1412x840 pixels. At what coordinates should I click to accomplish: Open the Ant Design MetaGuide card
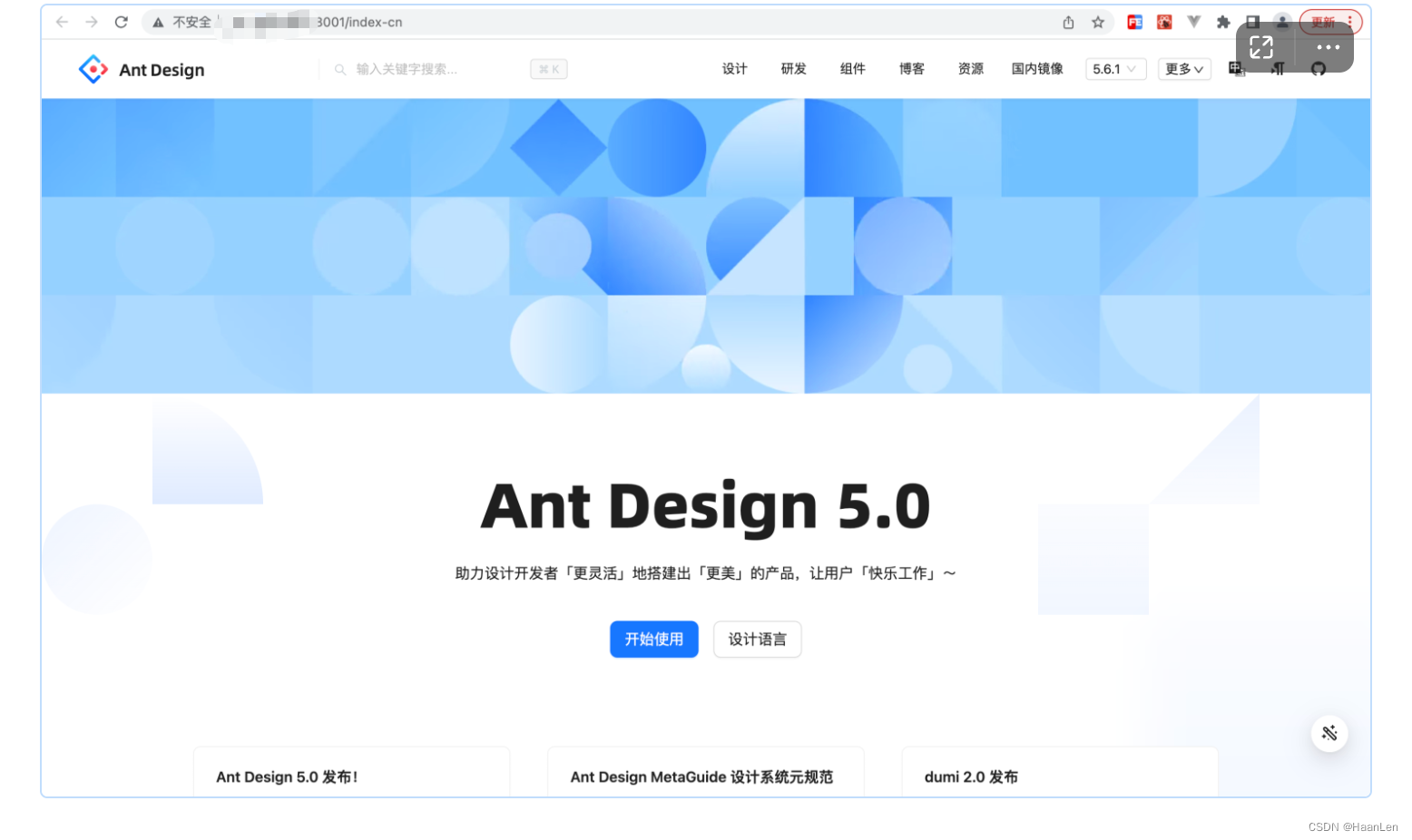[x=705, y=773]
